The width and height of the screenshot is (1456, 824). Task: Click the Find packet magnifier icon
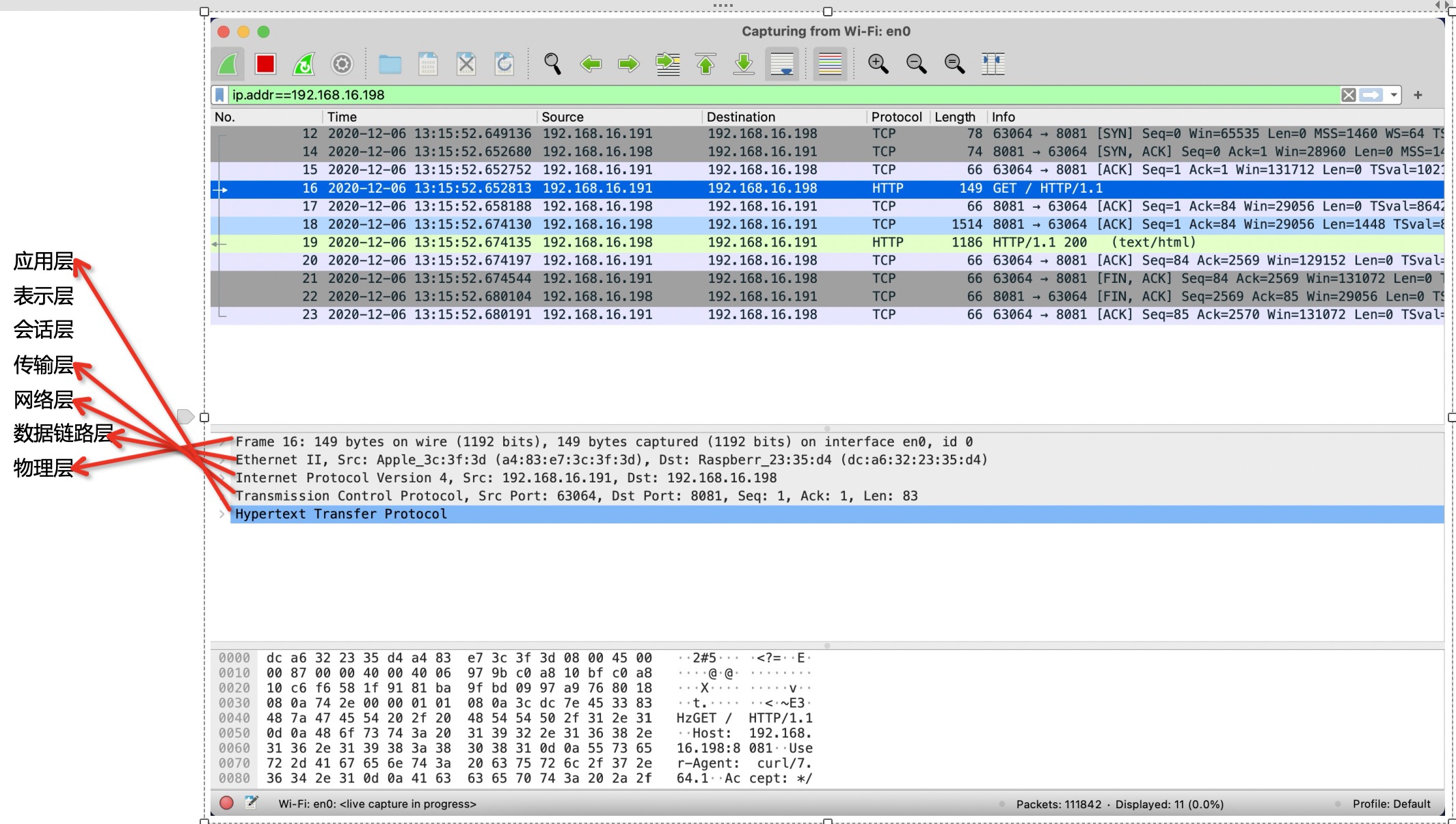[552, 64]
